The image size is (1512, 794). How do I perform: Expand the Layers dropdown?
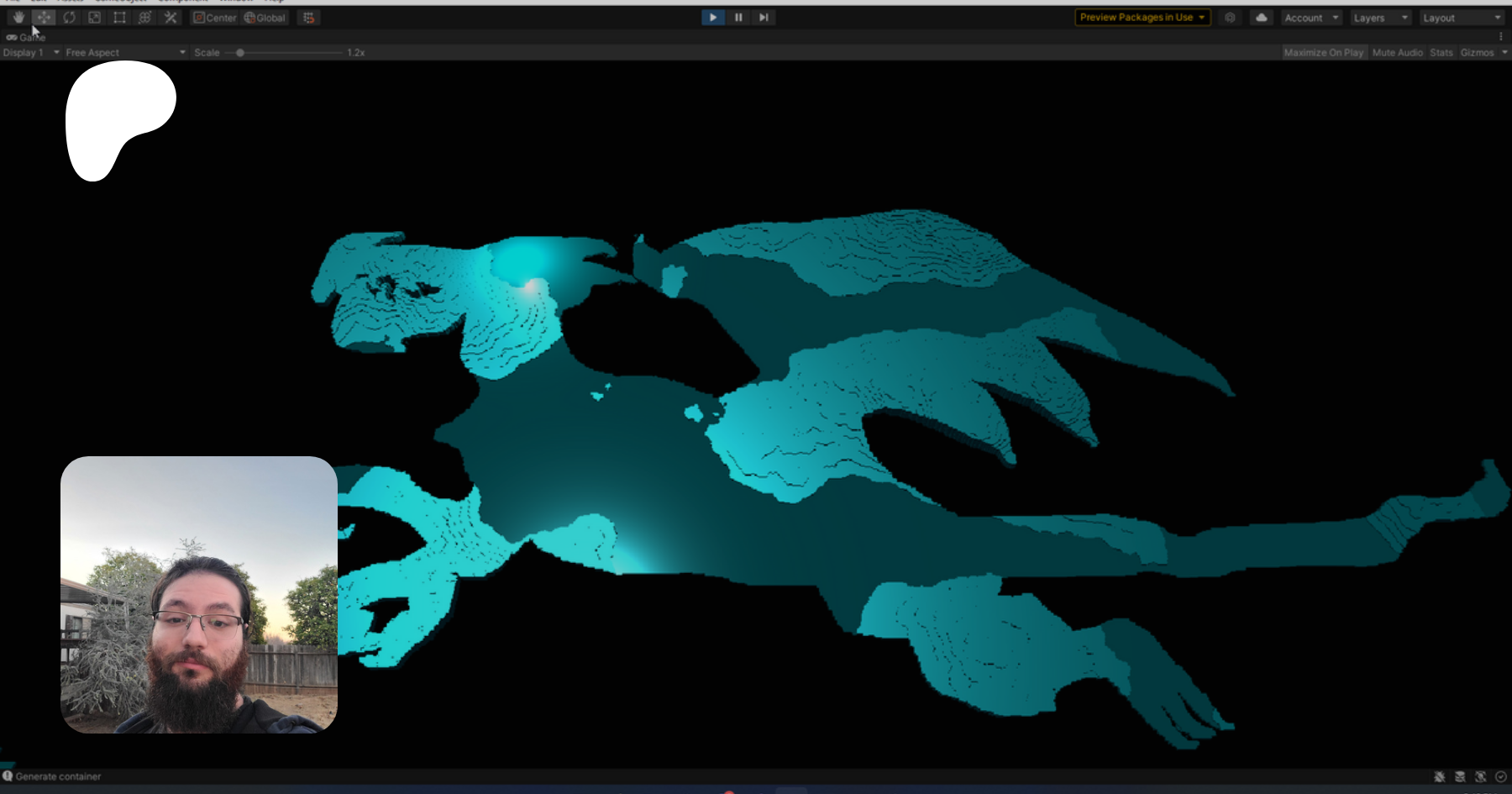coord(1380,18)
